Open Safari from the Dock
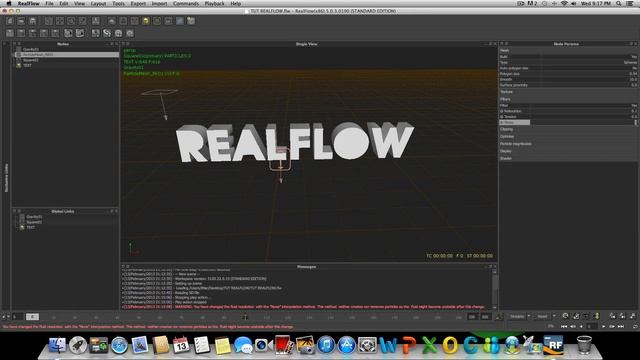 (x=119, y=346)
